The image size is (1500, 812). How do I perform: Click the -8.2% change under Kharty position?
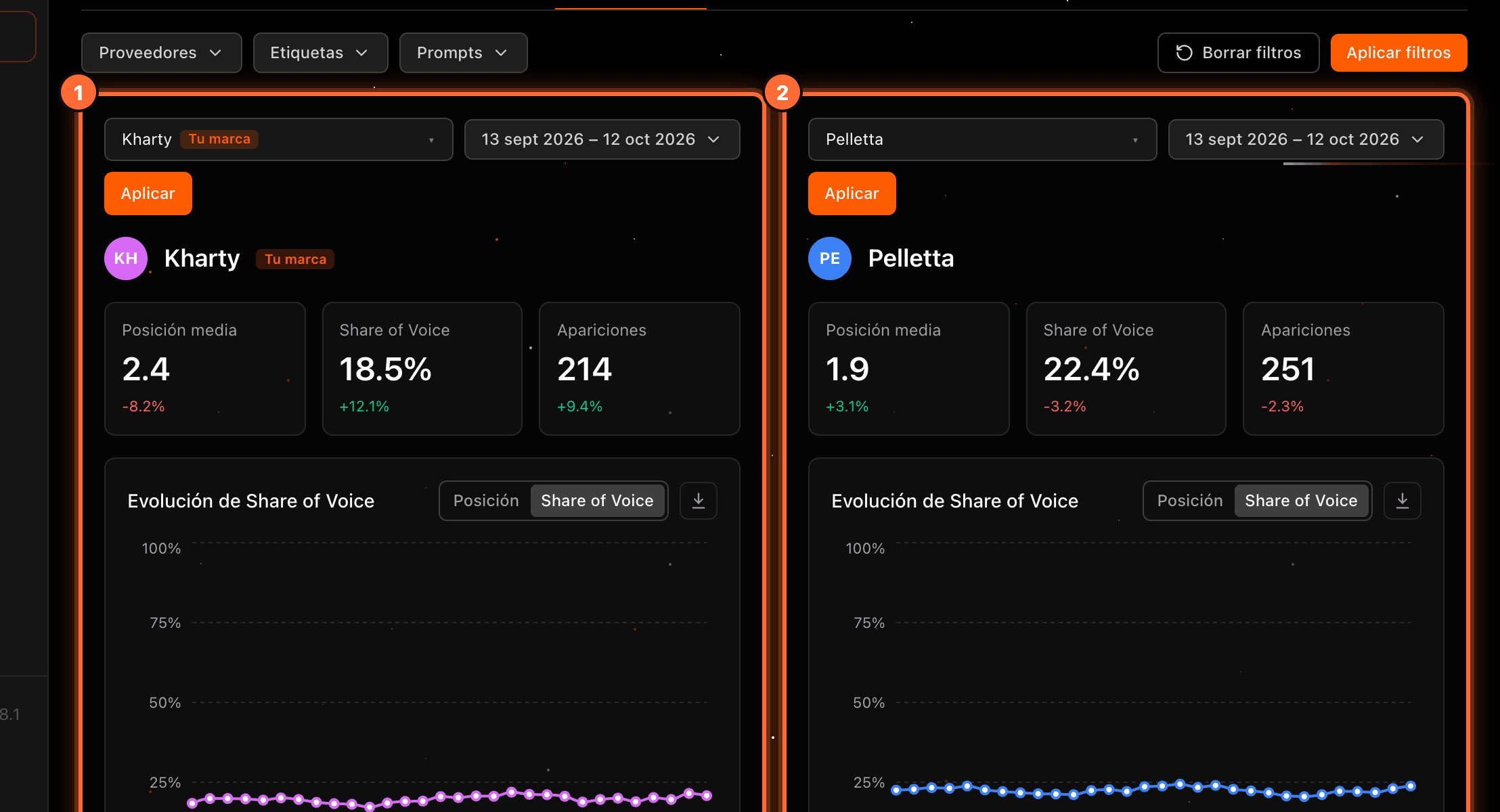144,407
